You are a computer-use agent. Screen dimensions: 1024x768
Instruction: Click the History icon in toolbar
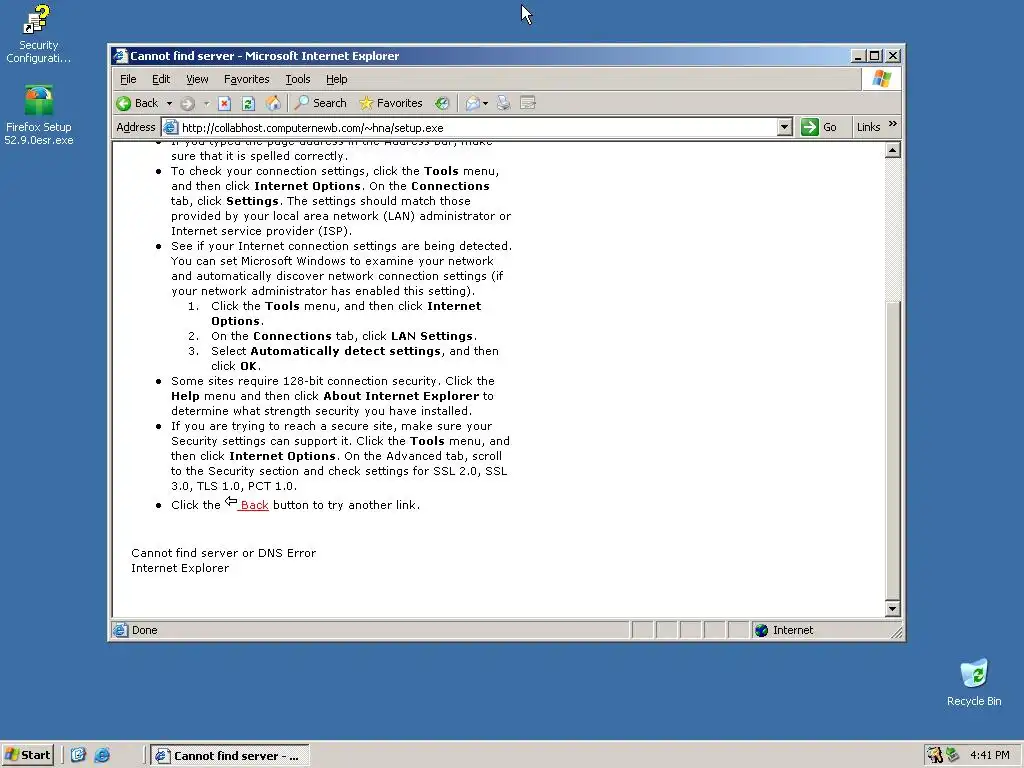(x=442, y=103)
